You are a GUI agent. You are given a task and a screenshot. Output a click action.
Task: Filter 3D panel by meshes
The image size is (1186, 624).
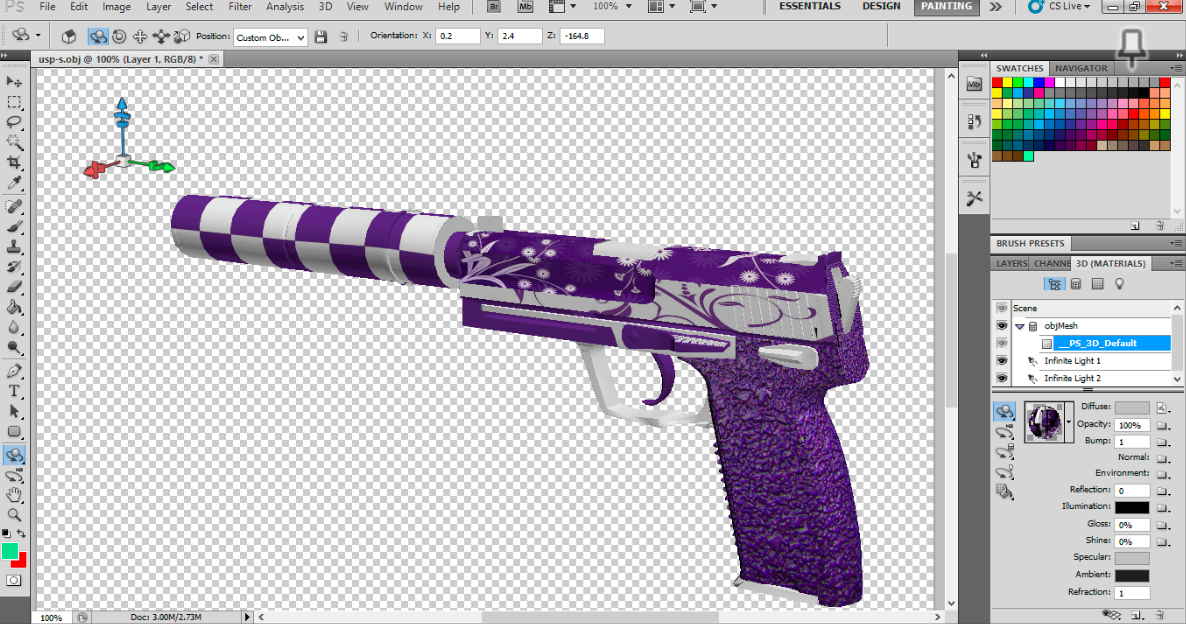1076,284
